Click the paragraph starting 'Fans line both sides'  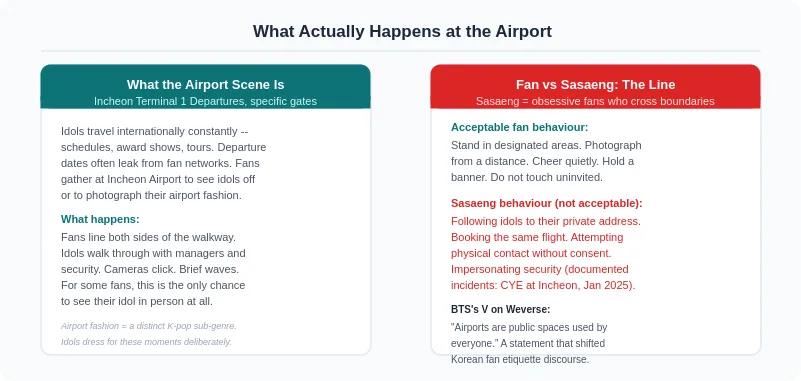[x=153, y=270]
